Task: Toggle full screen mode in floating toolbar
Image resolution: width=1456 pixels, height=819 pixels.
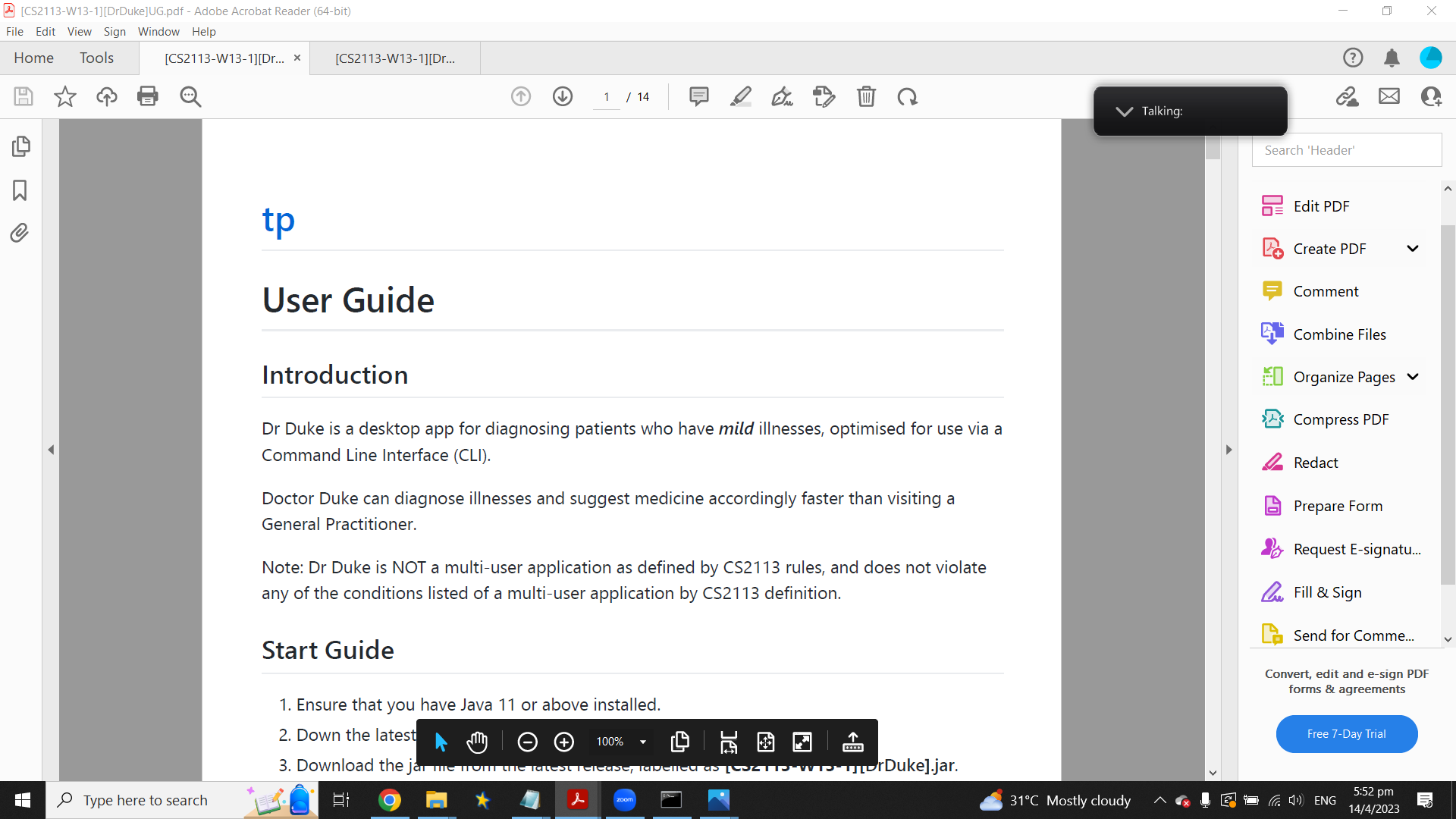Action: click(x=802, y=742)
